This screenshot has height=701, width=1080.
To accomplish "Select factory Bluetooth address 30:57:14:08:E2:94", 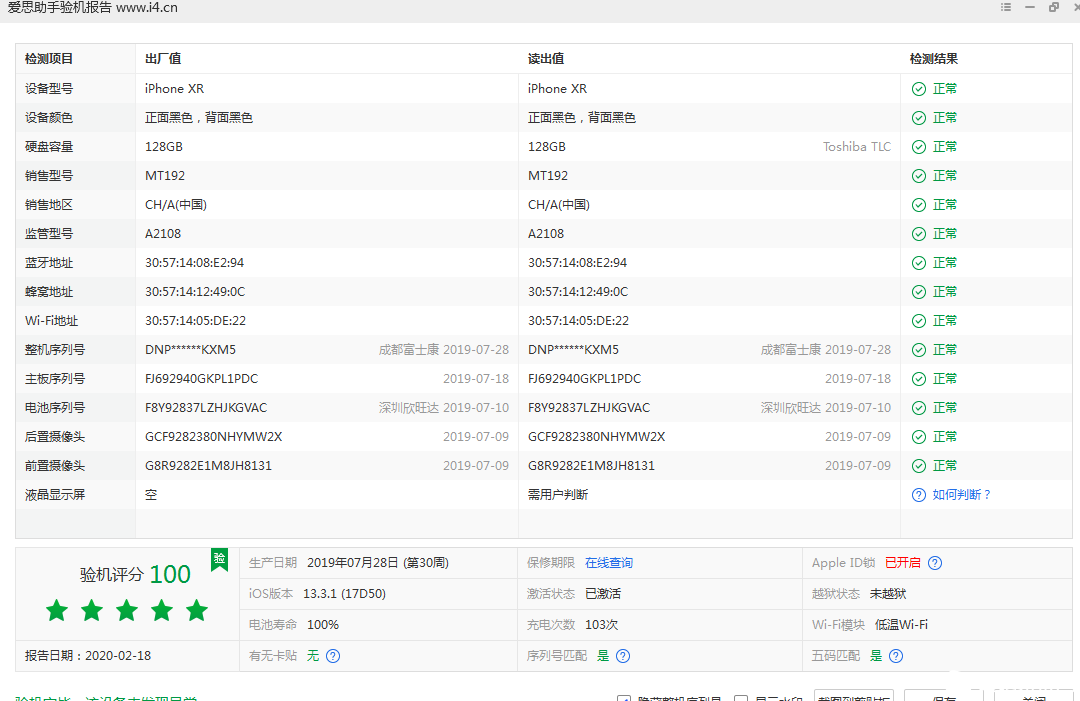I will [195, 263].
